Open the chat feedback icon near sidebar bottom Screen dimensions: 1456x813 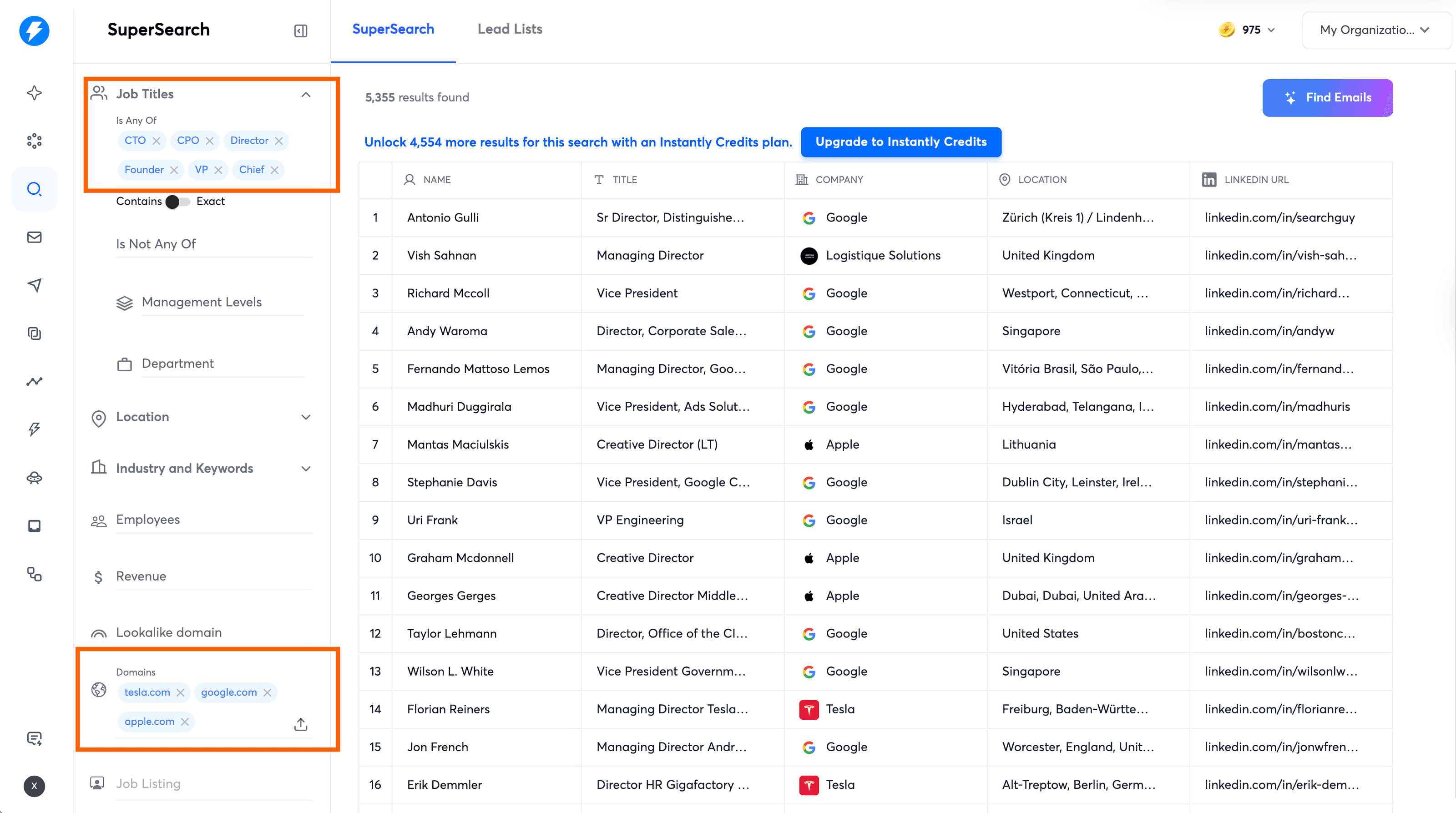pyautogui.click(x=35, y=738)
